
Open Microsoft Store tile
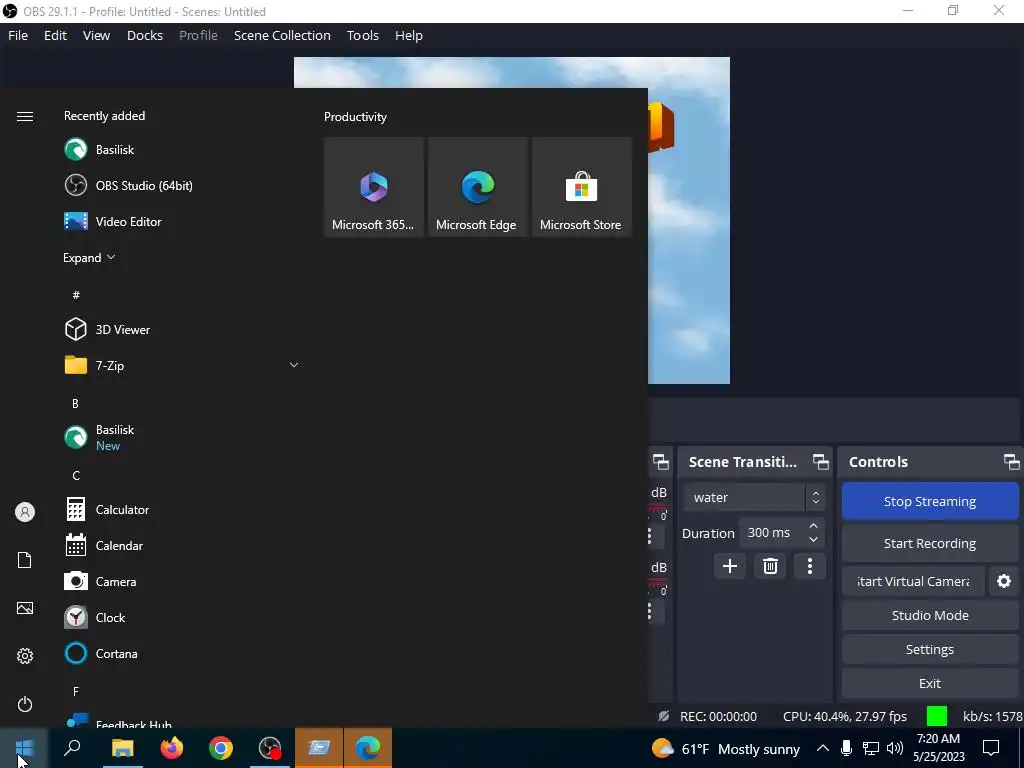[x=581, y=187]
